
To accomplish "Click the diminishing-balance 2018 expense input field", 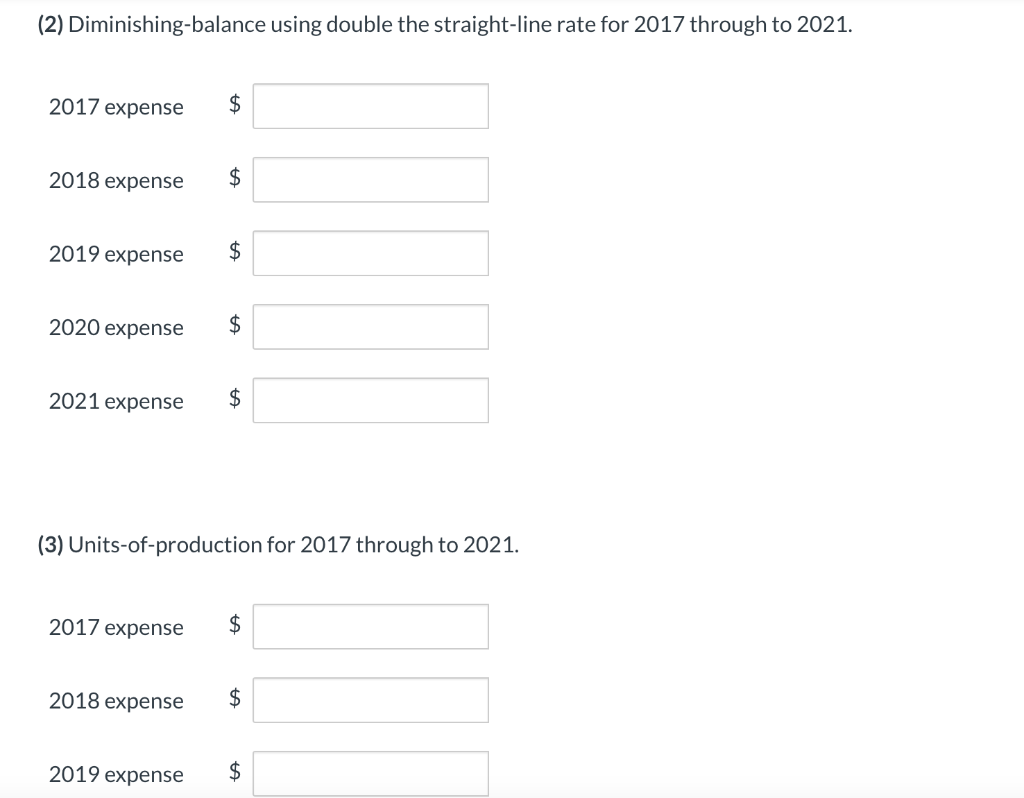I will (x=370, y=180).
